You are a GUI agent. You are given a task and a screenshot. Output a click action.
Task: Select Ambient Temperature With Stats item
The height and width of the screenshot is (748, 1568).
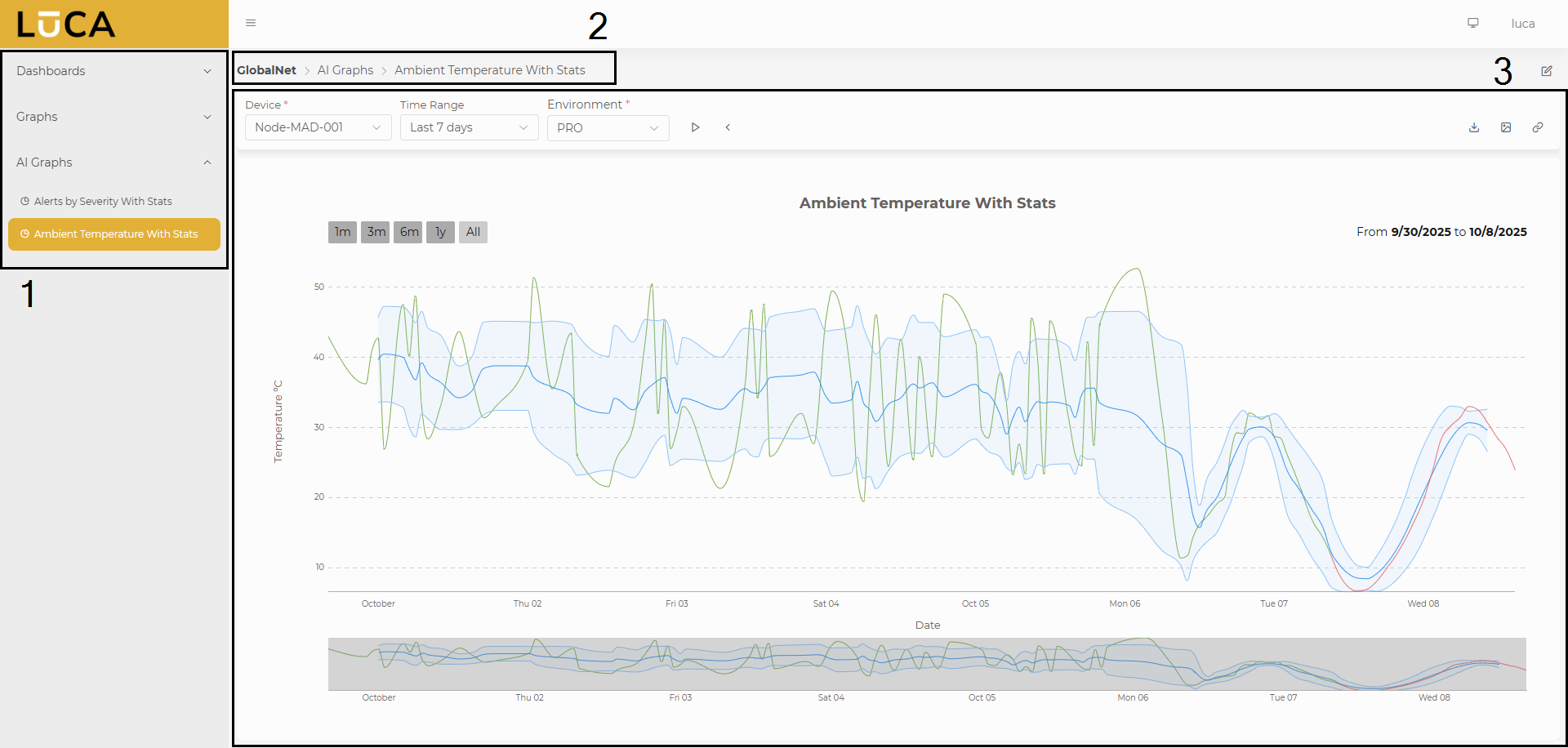tap(114, 234)
